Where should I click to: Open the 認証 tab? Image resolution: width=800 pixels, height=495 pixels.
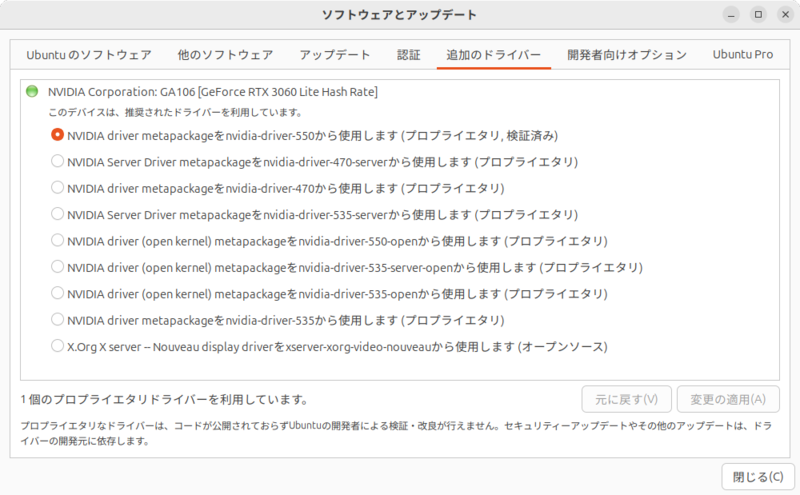click(408, 55)
